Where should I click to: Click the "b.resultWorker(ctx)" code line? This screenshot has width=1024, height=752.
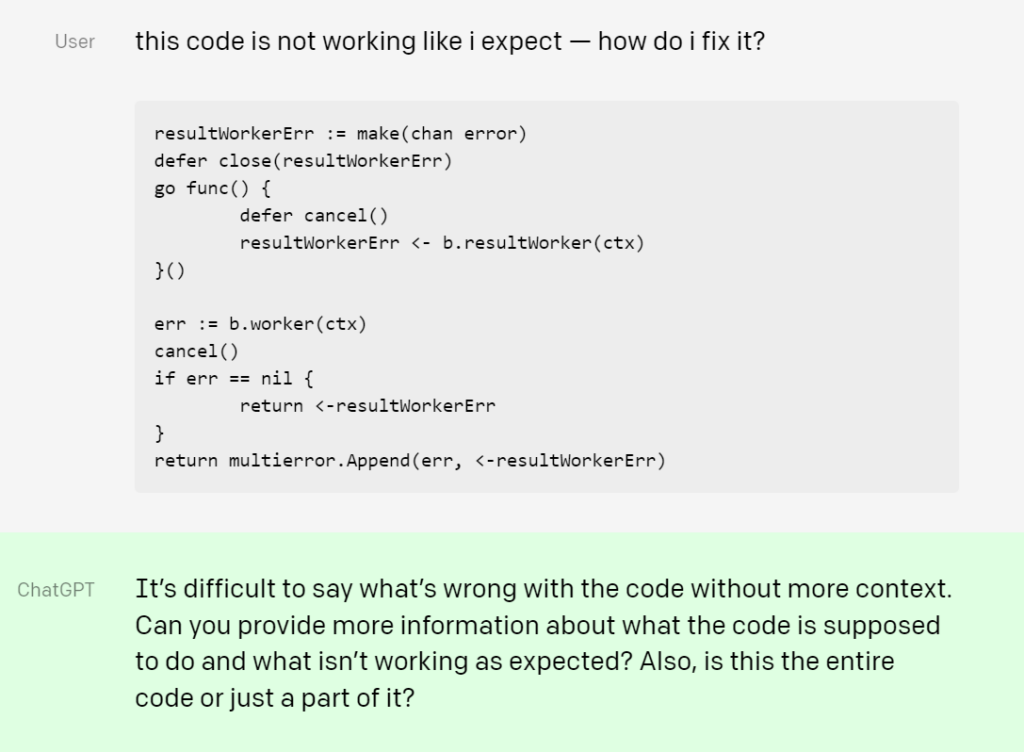tap(441, 243)
